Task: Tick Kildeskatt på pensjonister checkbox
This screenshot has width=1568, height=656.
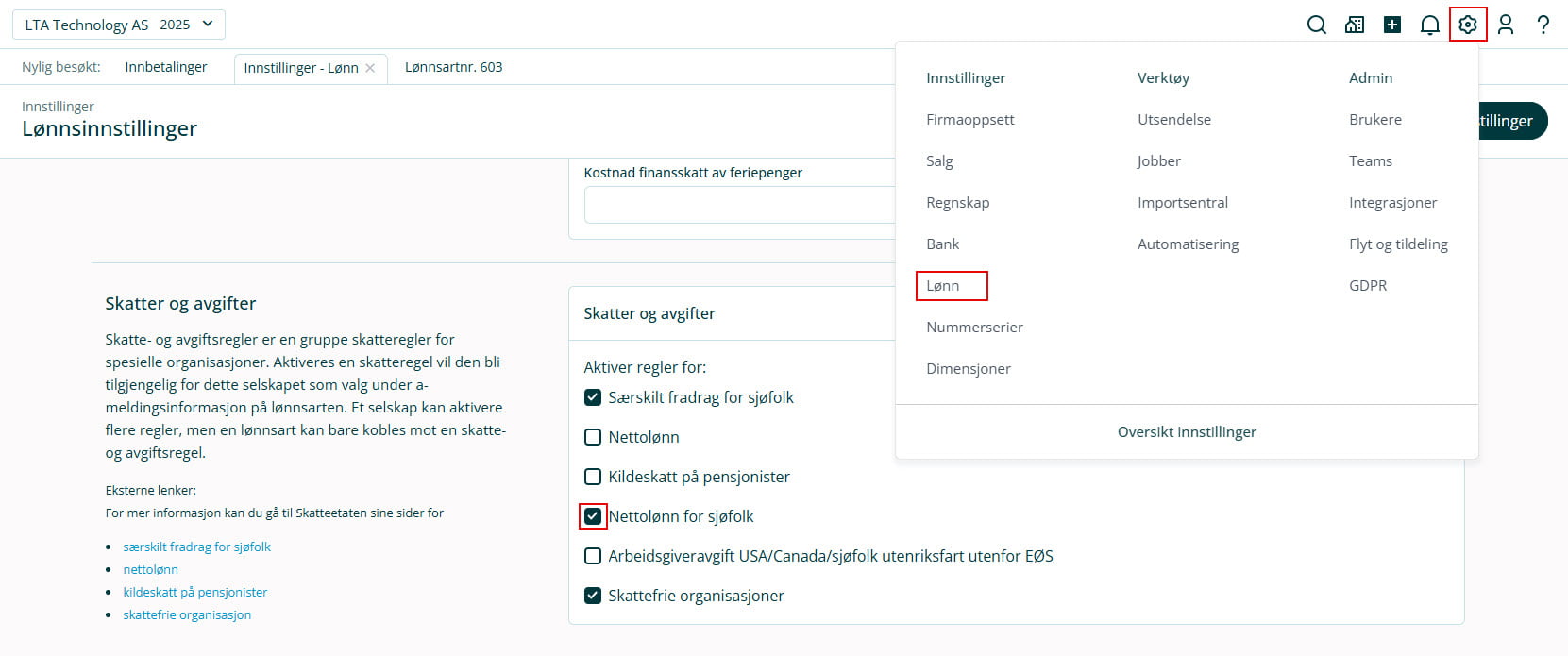Action: [593, 477]
